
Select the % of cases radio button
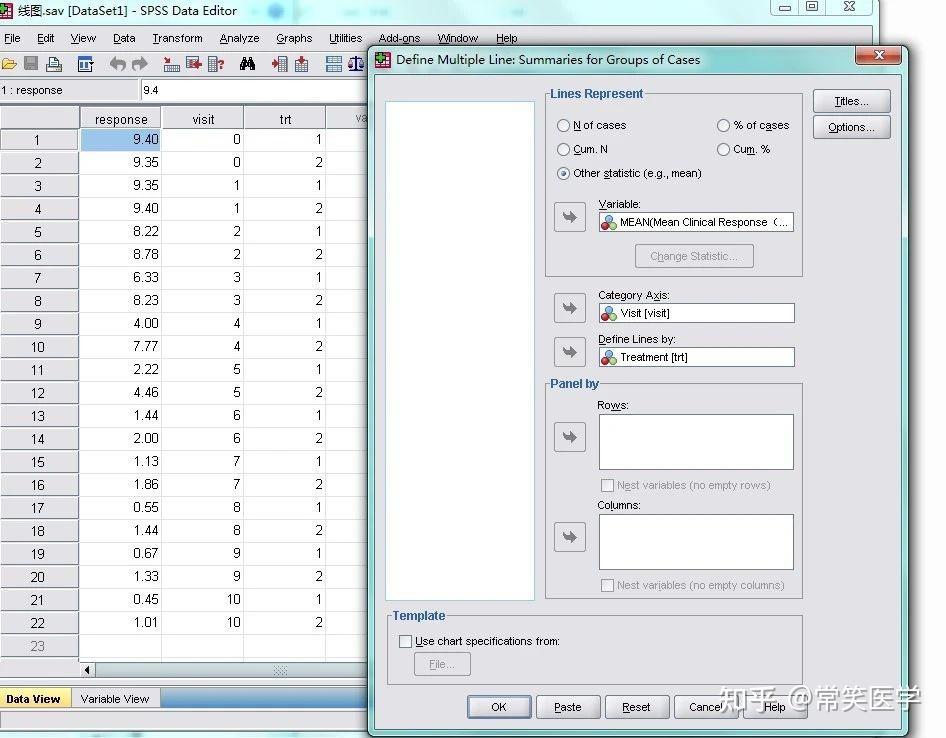pyautogui.click(x=723, y=126)
